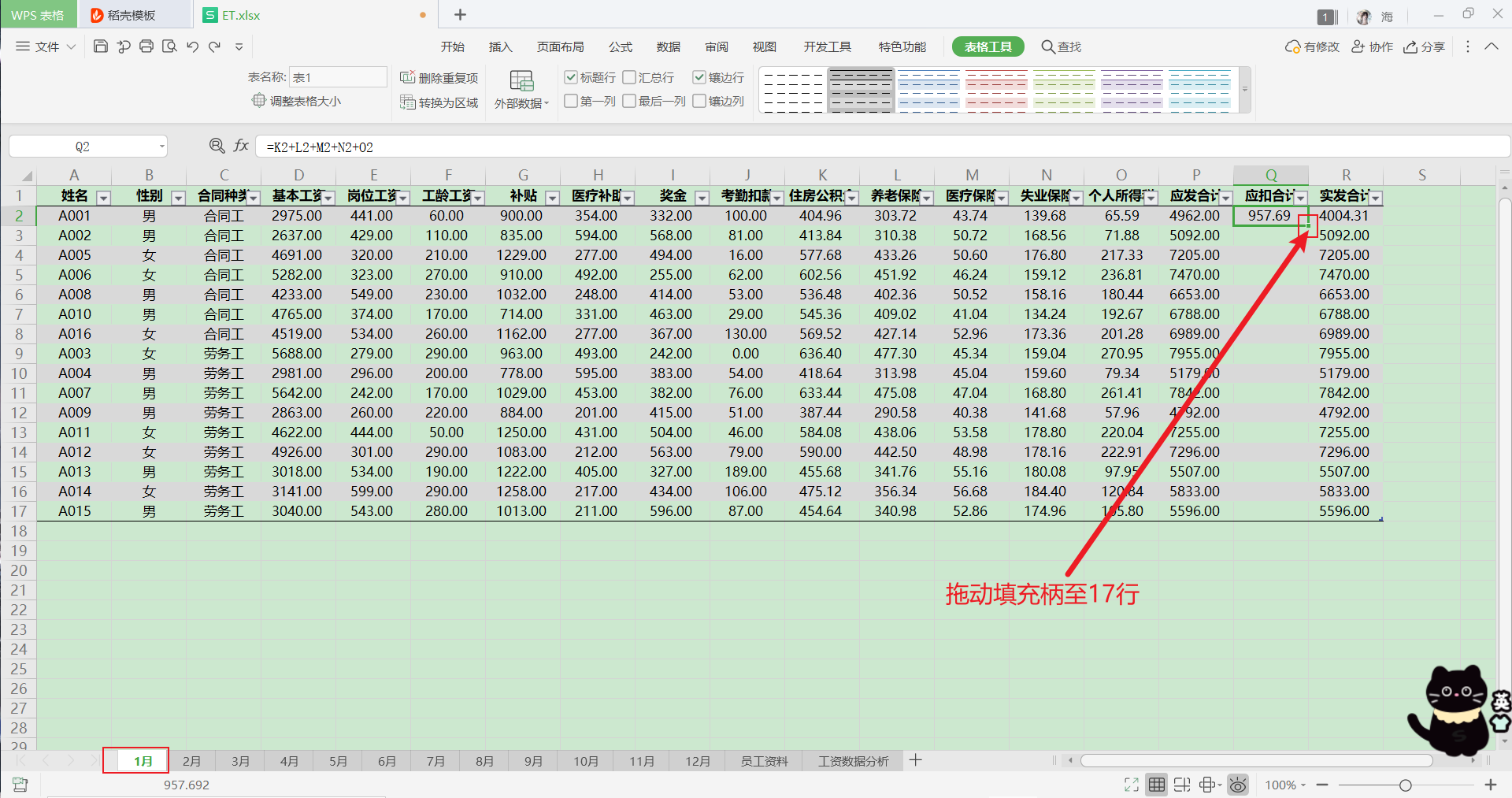This screenshot has width=1512, height=798.
Task: Switch to the 员工资料 sheet tab
Action: pos(764,761)
